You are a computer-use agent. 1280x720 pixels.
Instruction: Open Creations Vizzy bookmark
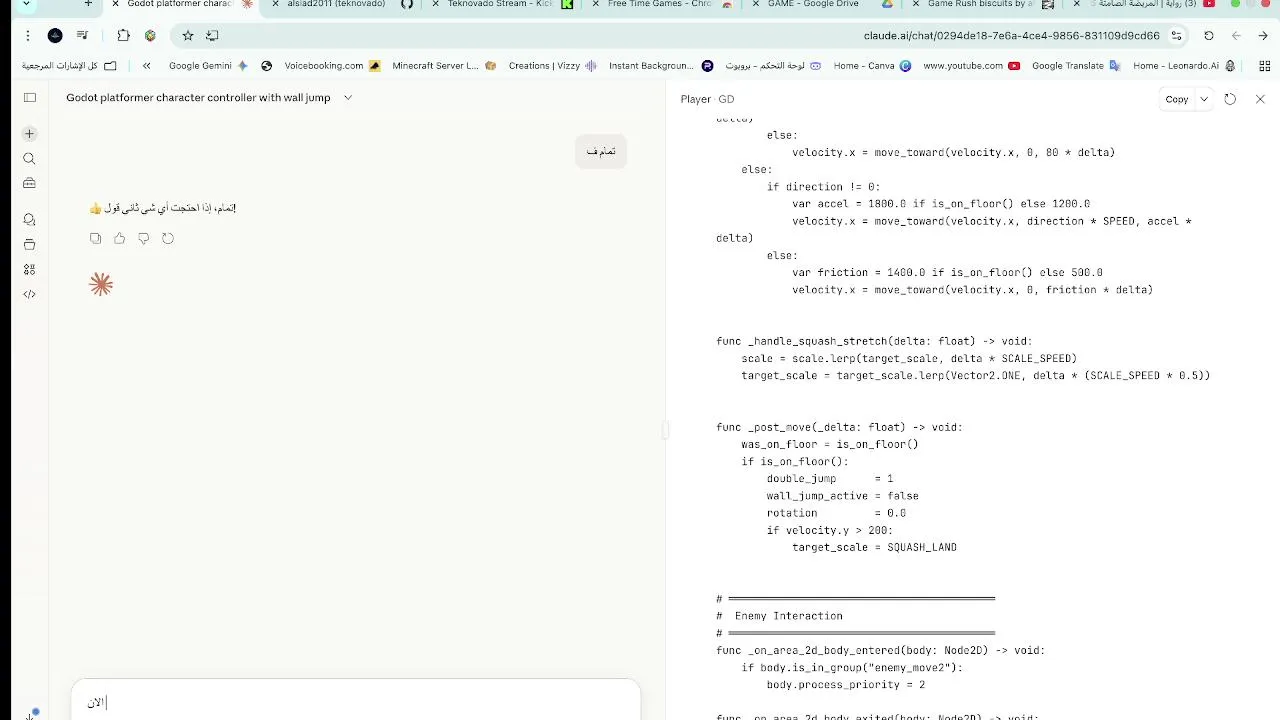552,66
